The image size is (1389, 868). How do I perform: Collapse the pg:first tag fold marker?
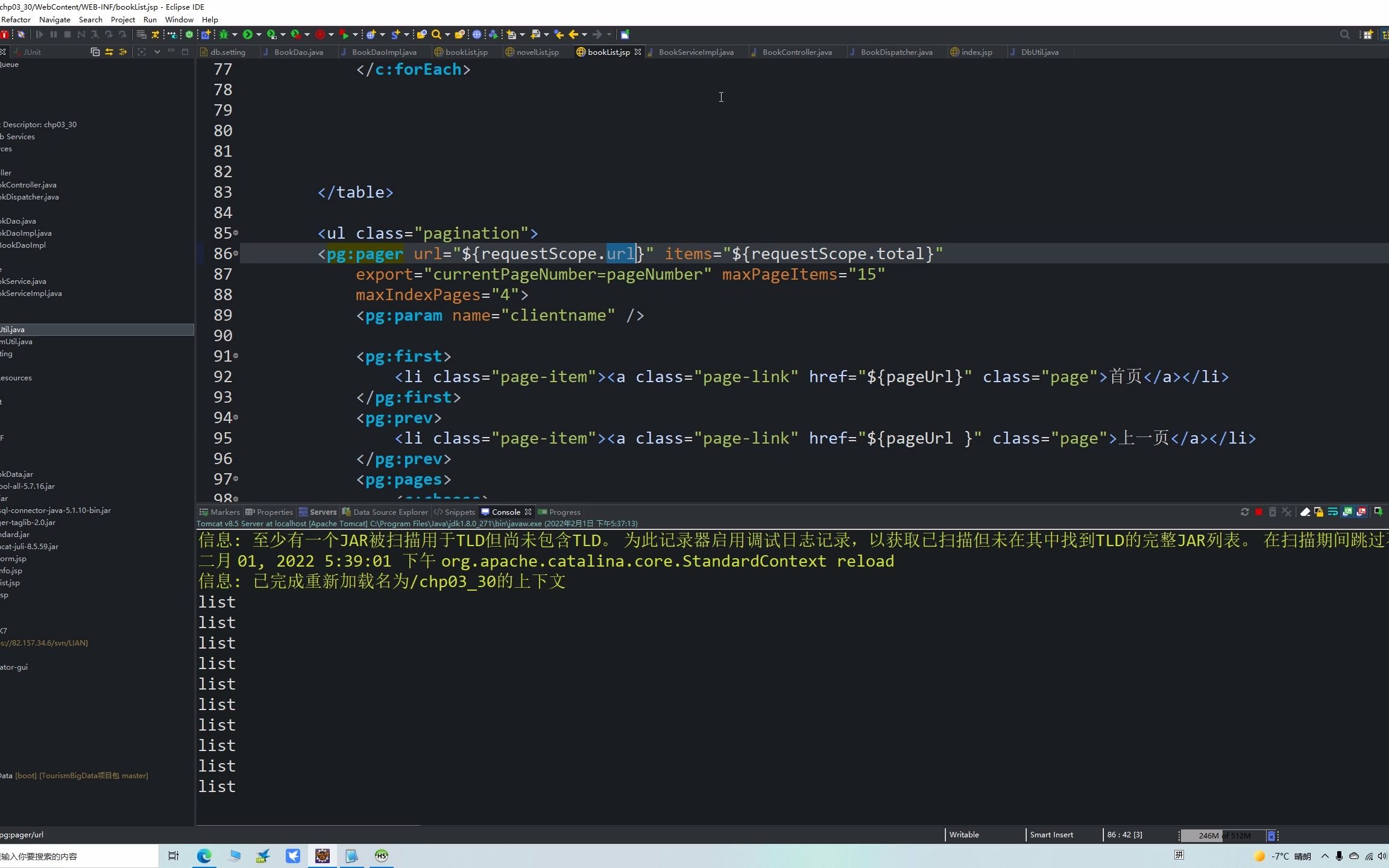(236, 356)
